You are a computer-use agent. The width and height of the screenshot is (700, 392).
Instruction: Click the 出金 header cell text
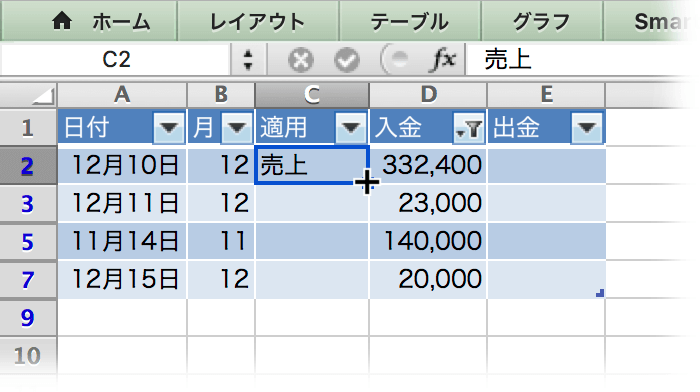click(517, 128)
